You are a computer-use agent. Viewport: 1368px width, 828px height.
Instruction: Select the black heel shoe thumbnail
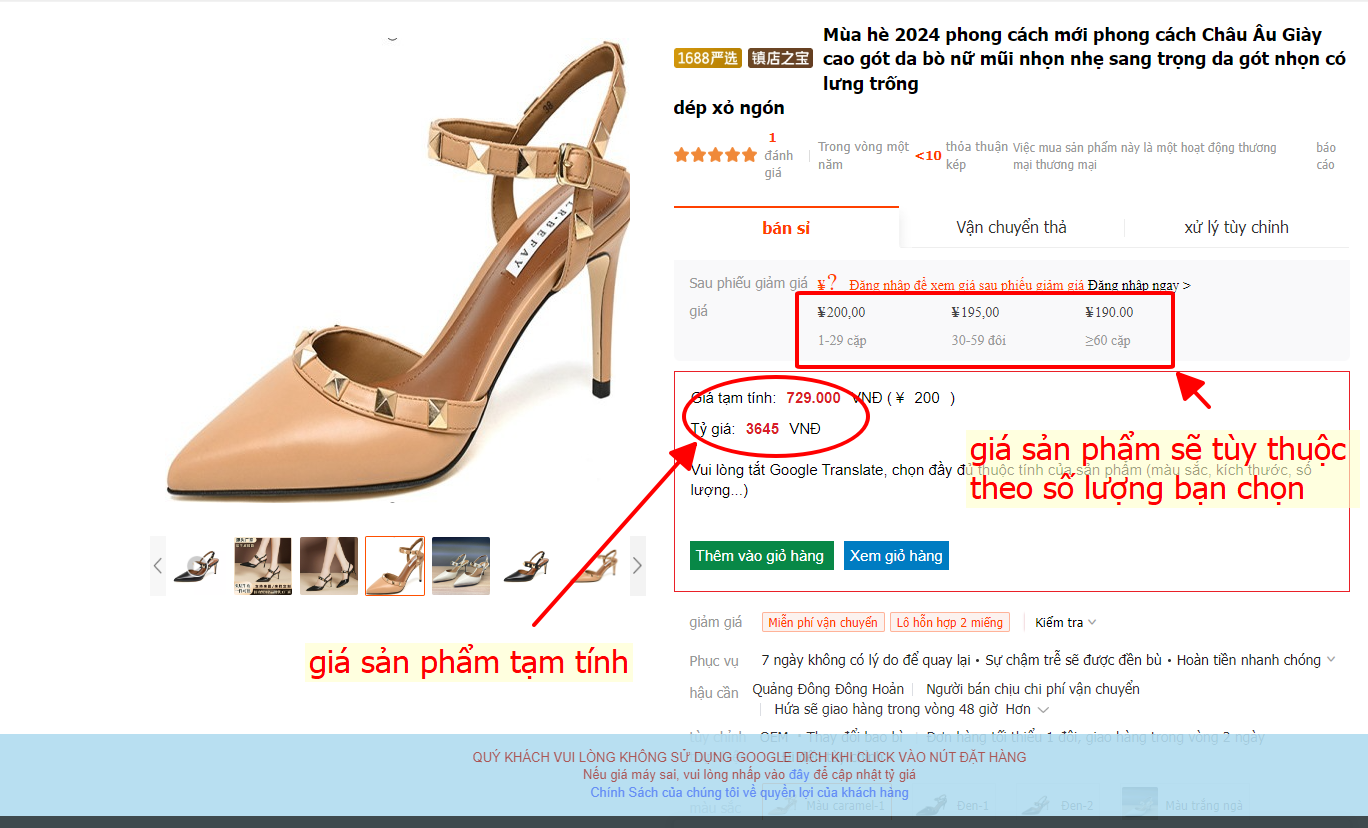pyautogui.click(x=527, y=566)
